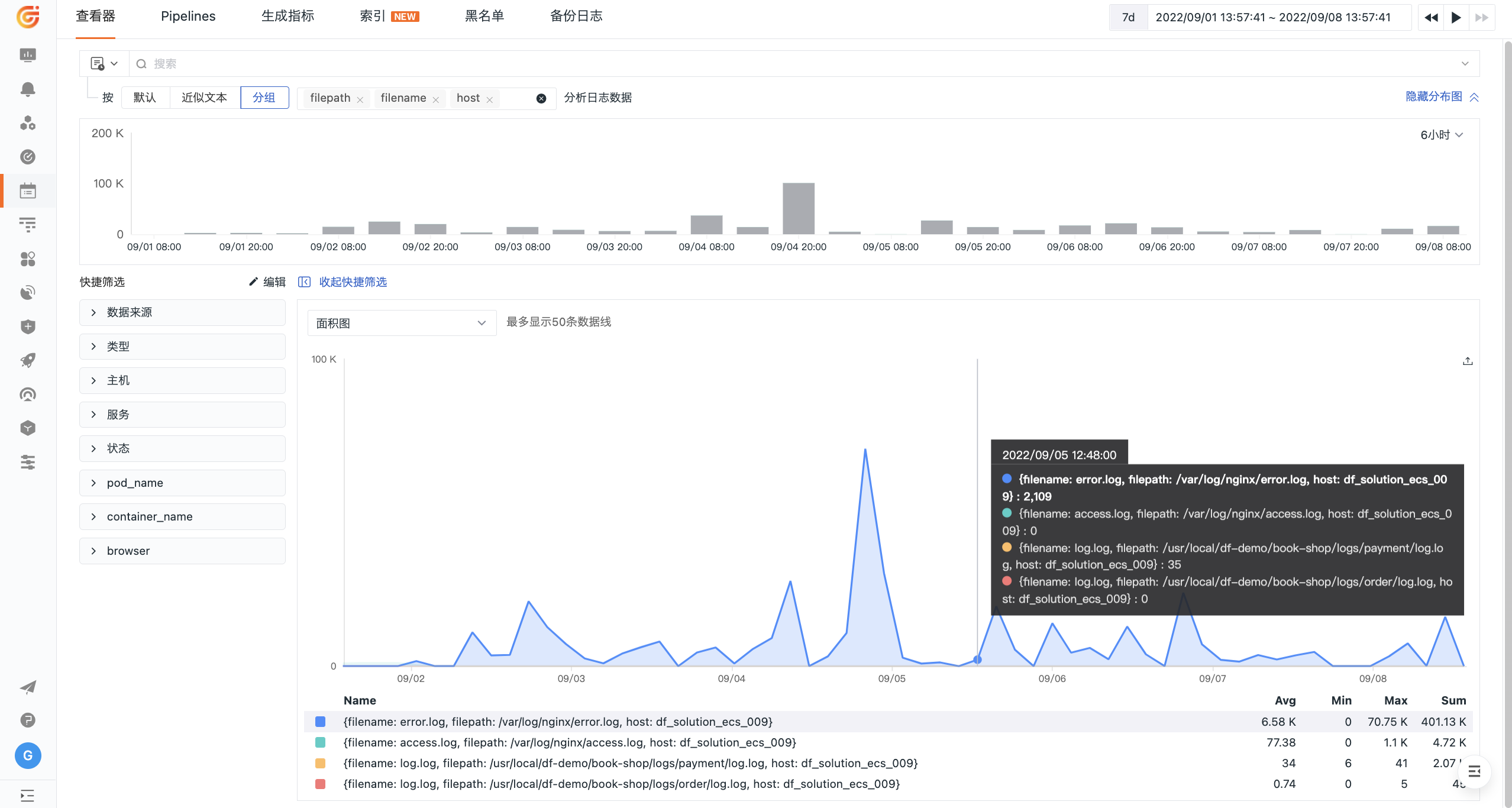The width and height of the screenshot is (1512, 808).
Task: Click the 隐藏分布图 link
Action: 1442,96
